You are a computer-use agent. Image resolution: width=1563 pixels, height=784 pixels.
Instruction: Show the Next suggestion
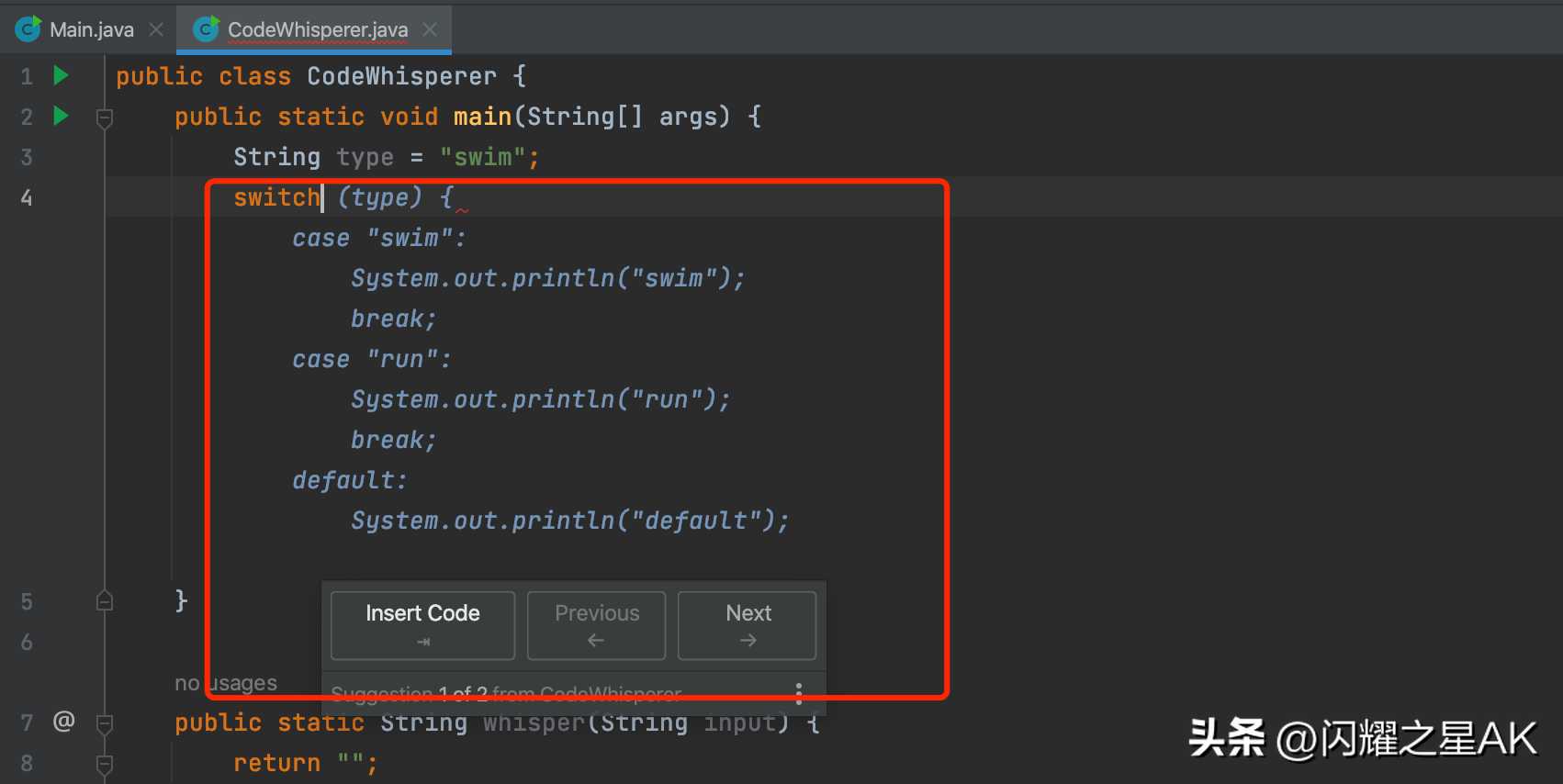coord(748,625)
